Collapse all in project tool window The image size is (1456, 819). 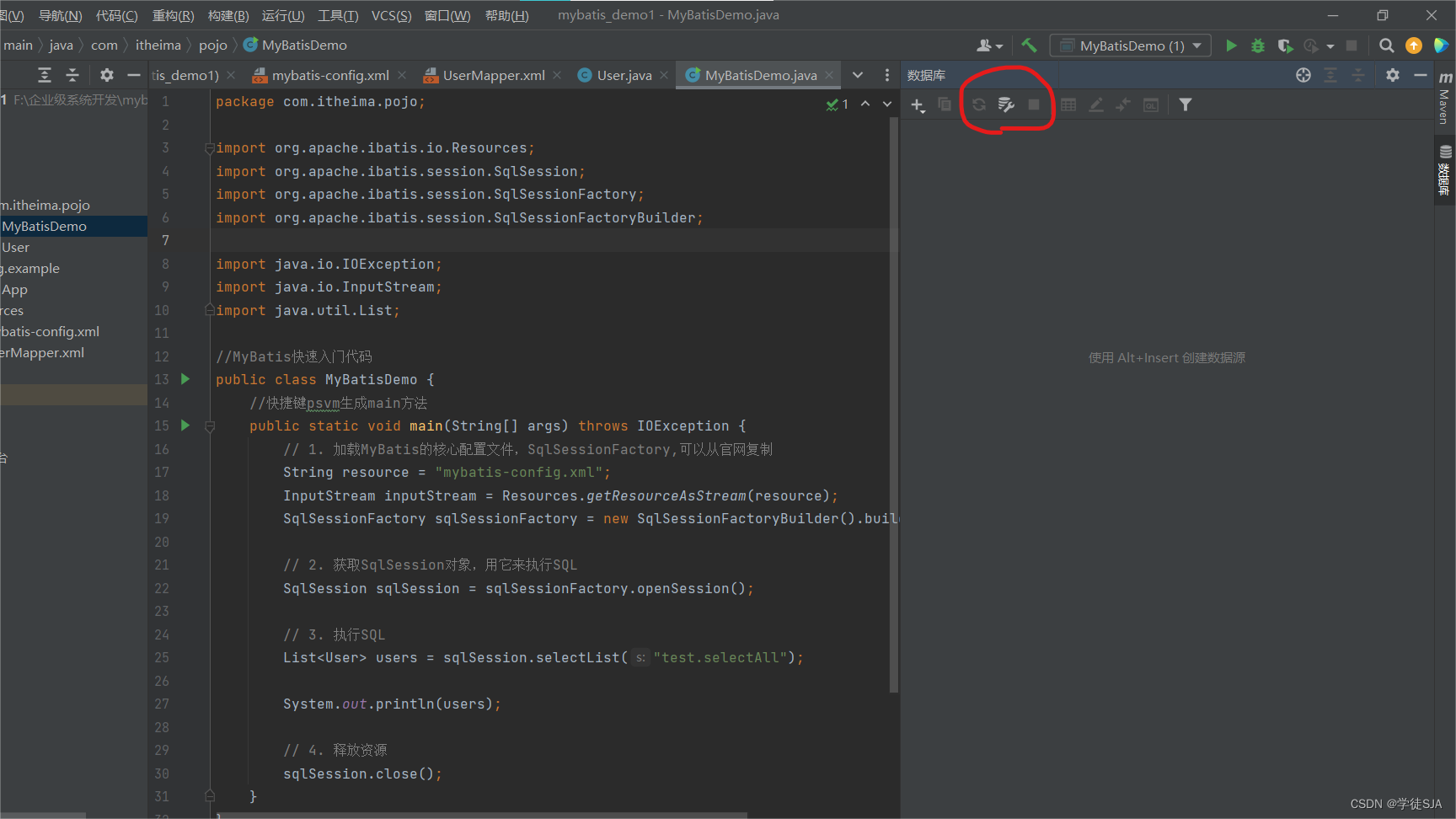pyautogui.click(x=72, y=75)
